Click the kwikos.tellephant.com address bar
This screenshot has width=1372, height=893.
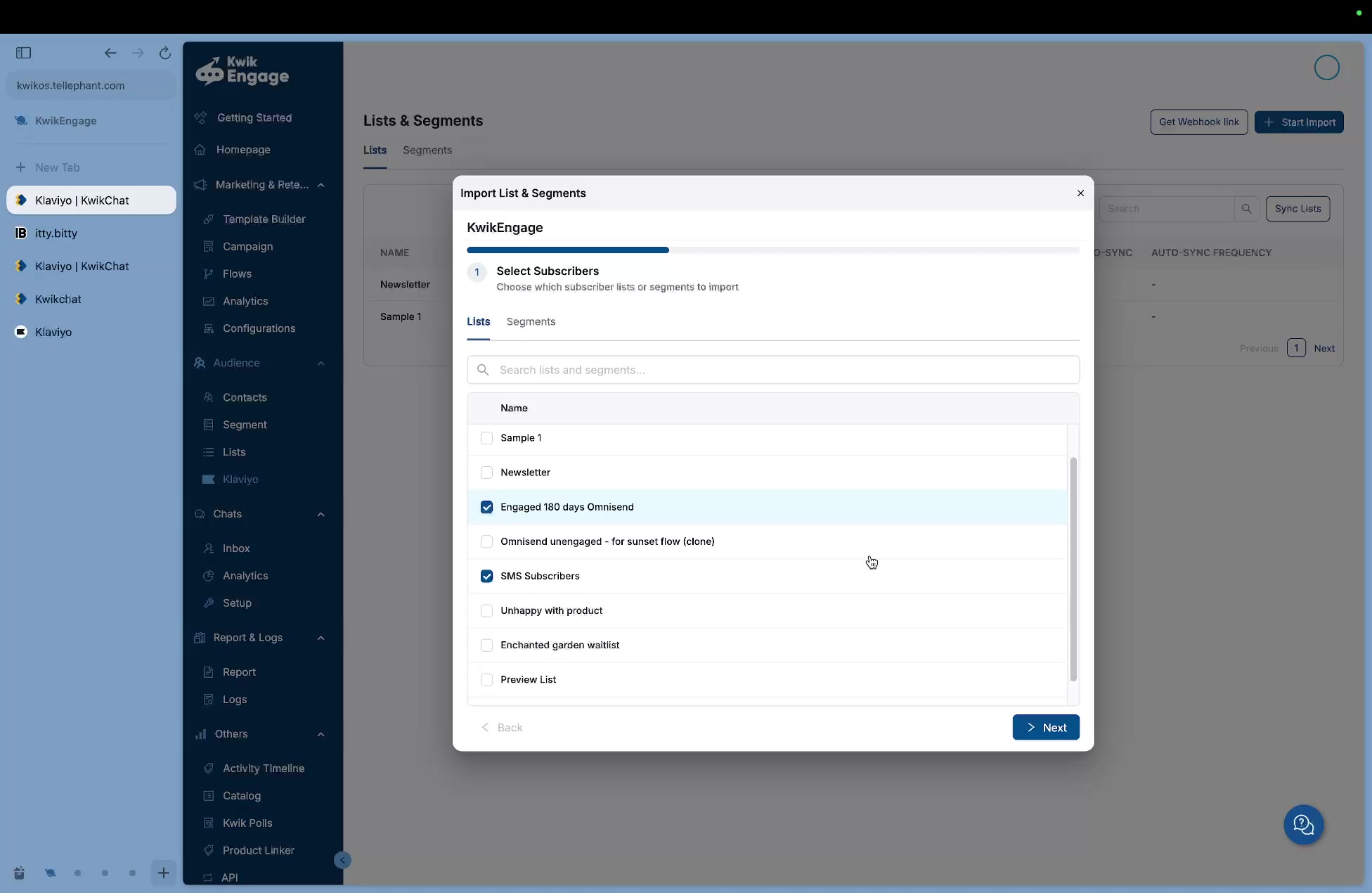tap(91, 86)
